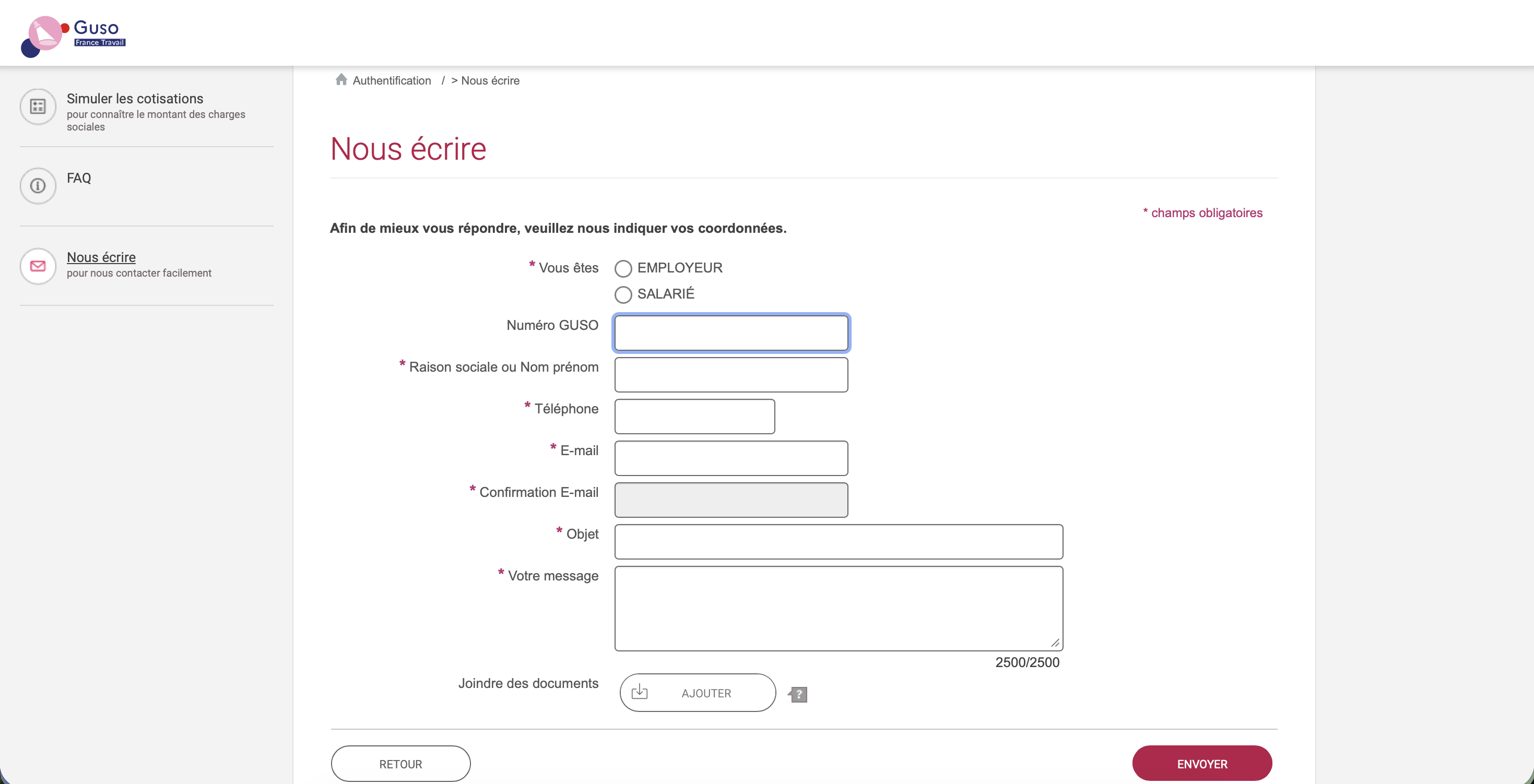
Task: Click the champs obligatoires note
Action: (x=1202, y=212)
